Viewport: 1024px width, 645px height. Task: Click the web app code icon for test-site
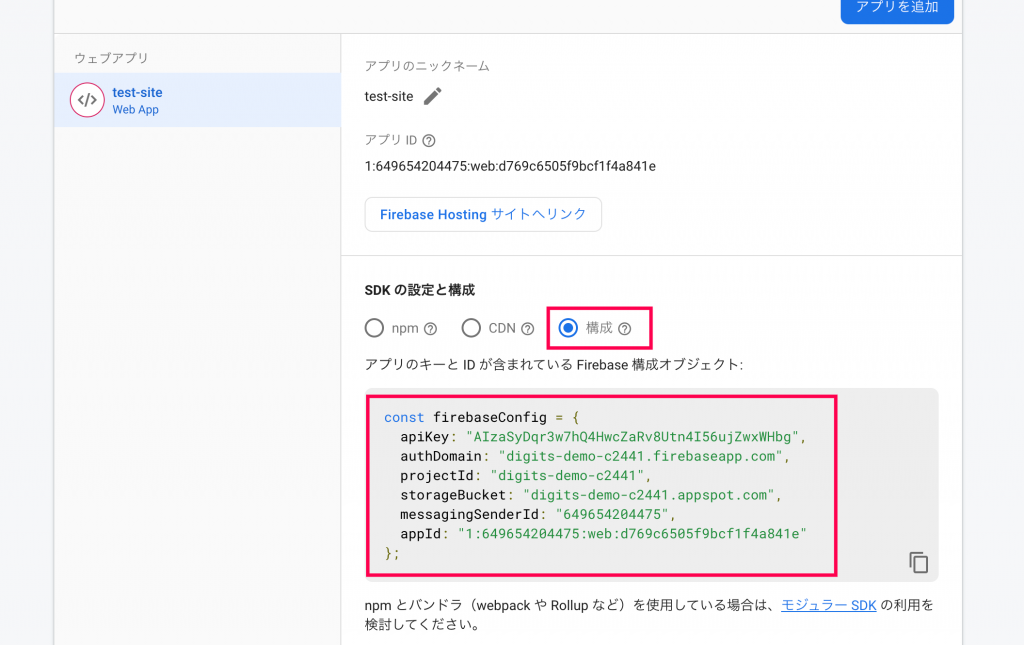click(x=87, y=100)
